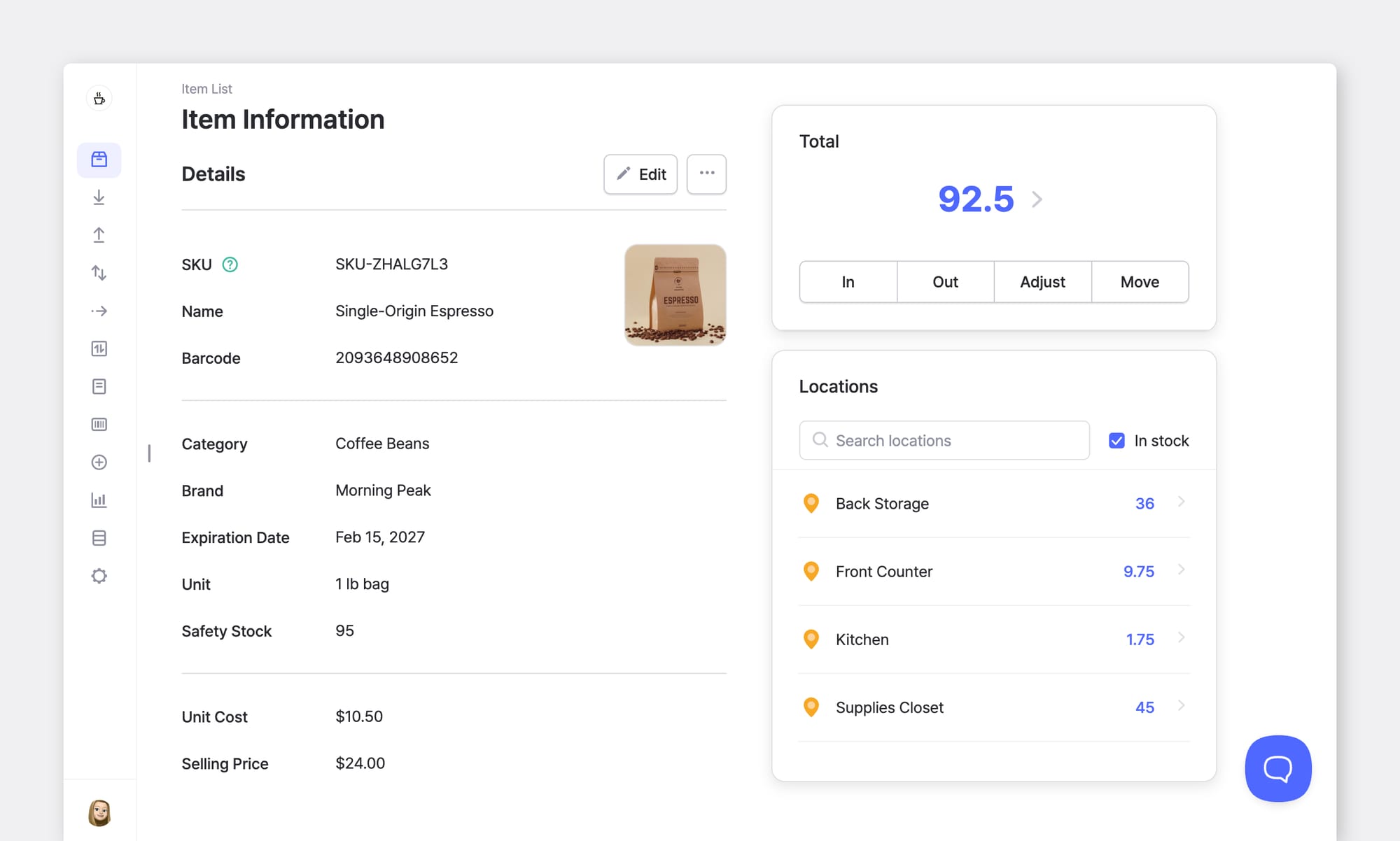The image size is (1400, 841).
Task: Click the expiration date Feb 15, 2027
Action: [x=380, y=537]
